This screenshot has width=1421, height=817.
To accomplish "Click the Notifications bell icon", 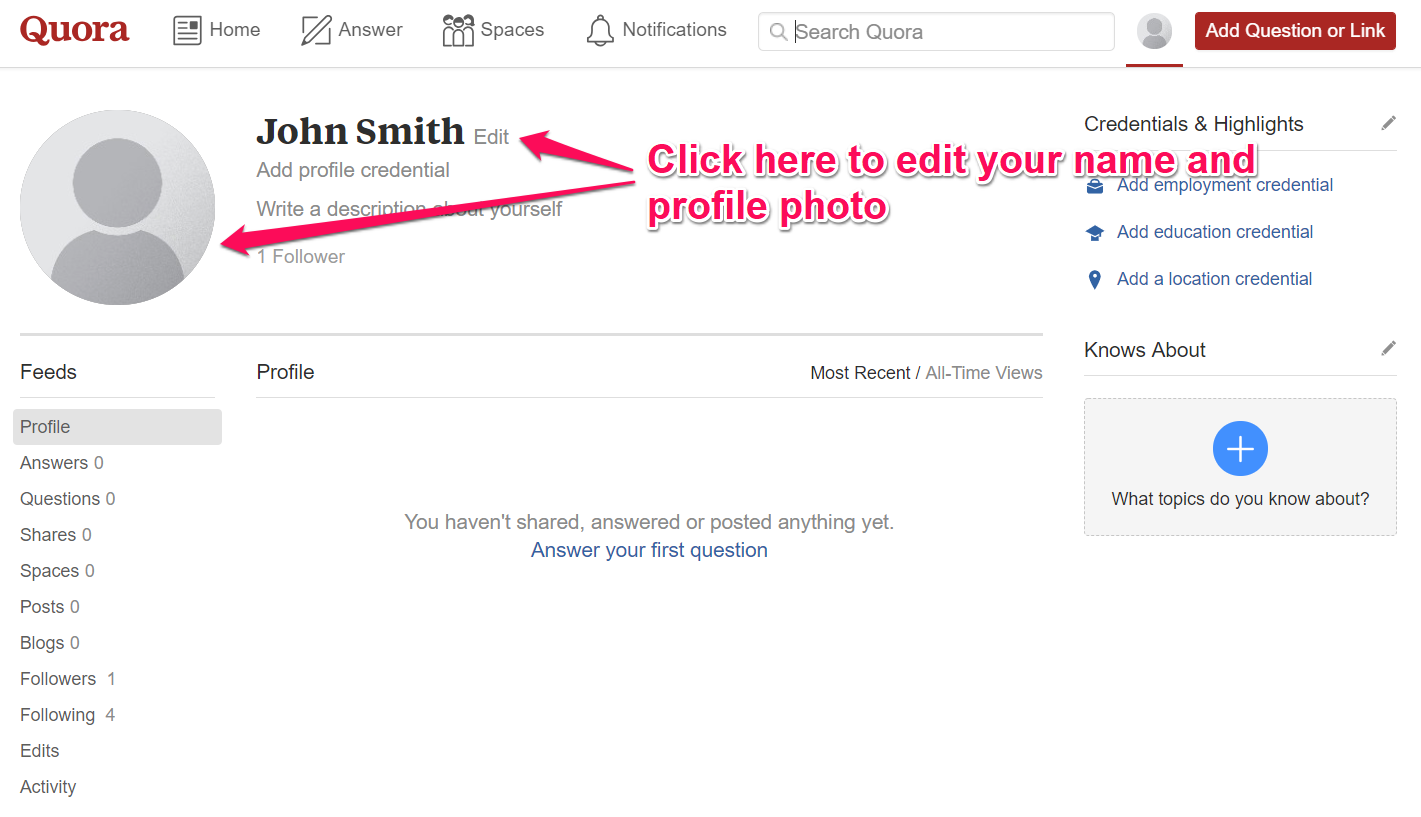I will pos(600,30).
